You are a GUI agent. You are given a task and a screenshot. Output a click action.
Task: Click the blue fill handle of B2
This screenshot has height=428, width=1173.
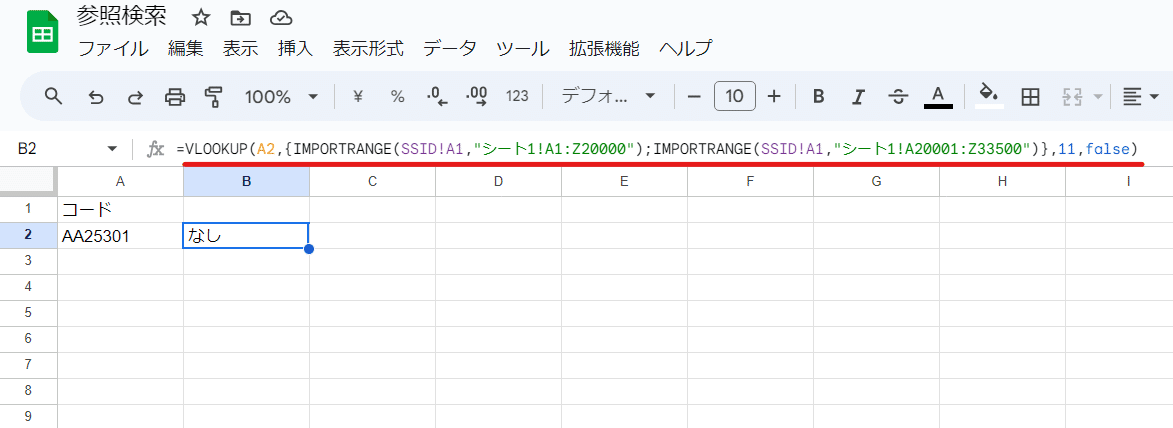(x=309, y=249)
